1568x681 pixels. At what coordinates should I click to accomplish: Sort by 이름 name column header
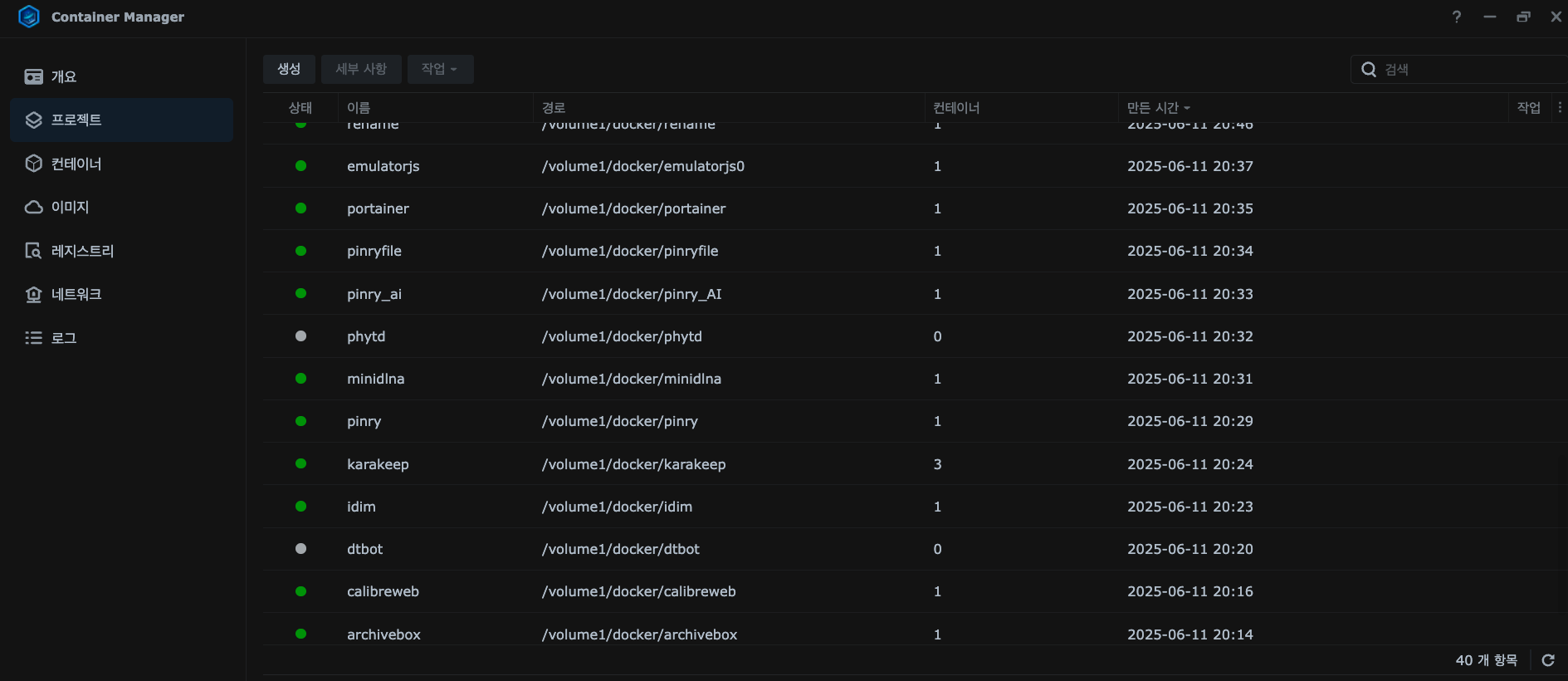tap(359, 108)
